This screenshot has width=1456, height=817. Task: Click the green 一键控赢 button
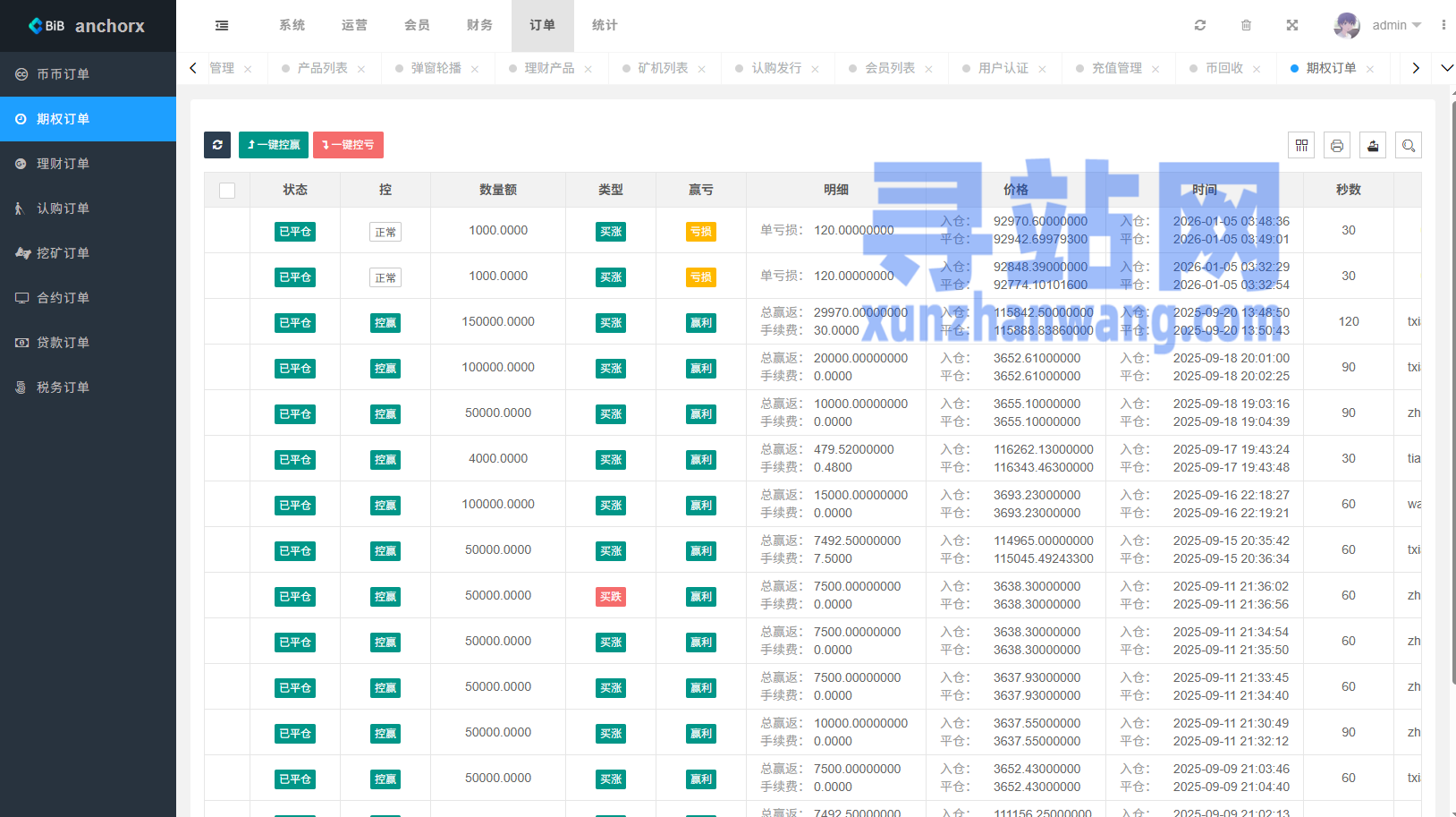coord(274,145)
